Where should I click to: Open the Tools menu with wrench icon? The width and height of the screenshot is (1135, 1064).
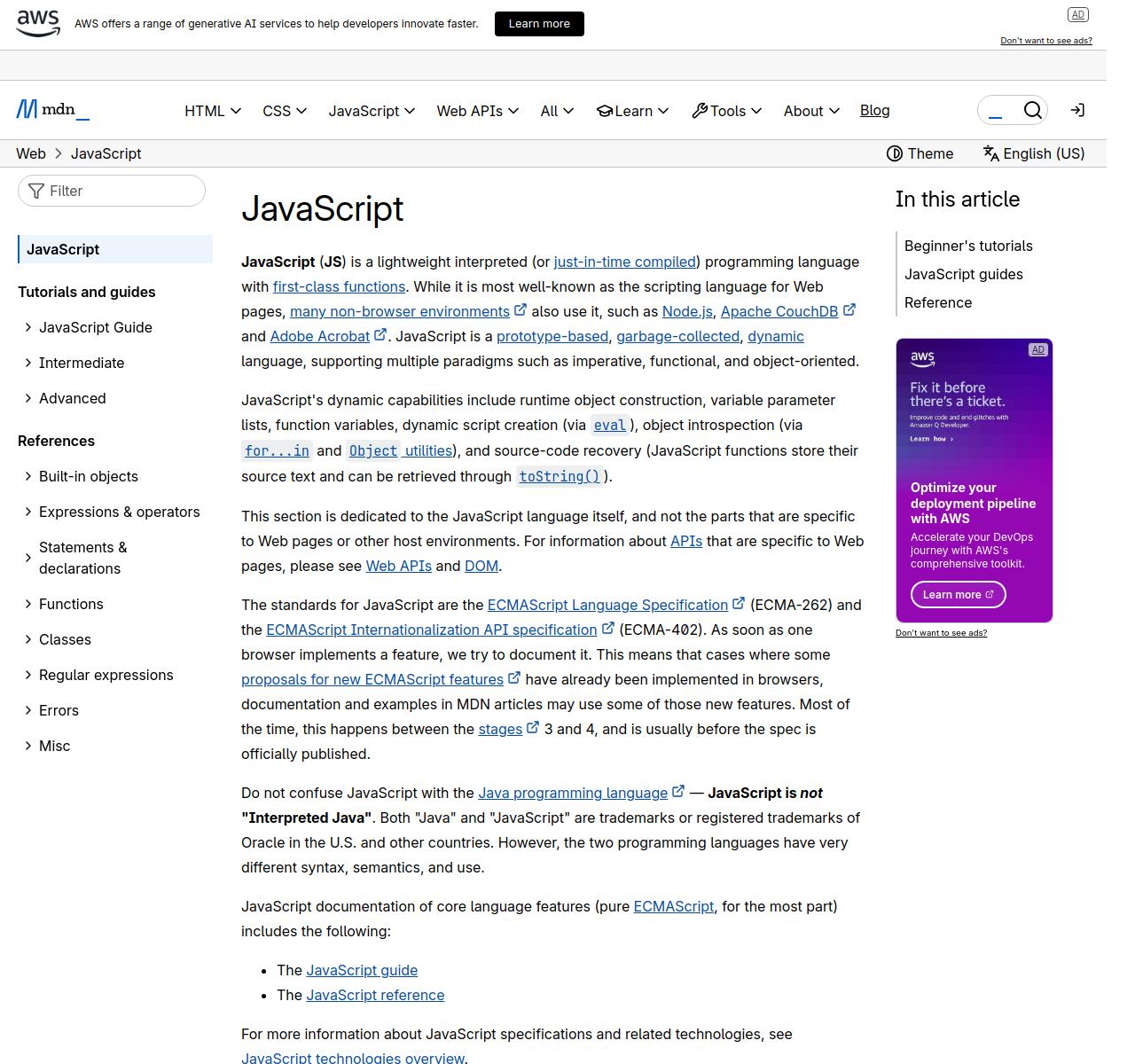coord(726,111)
